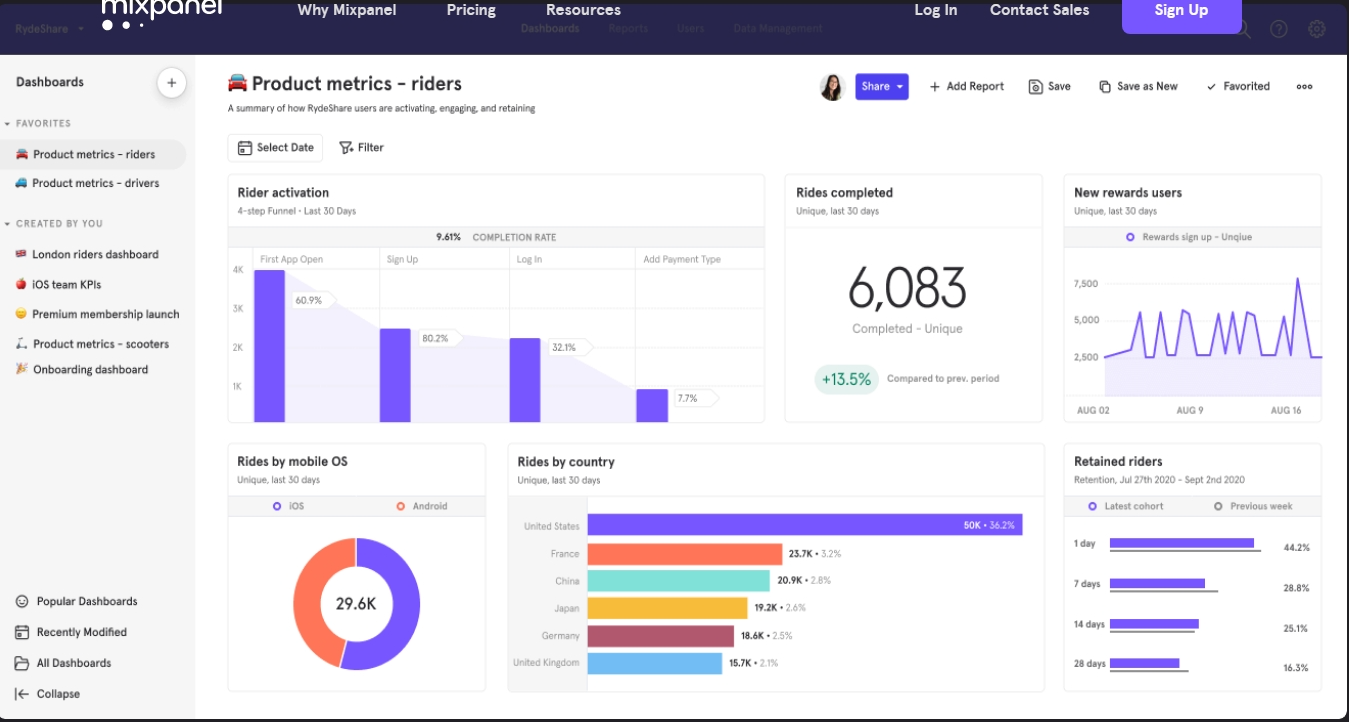This screenshot has width=1349, height=722.
Task: Toggle the iOS legend item
Action: (x=290, y=507)
